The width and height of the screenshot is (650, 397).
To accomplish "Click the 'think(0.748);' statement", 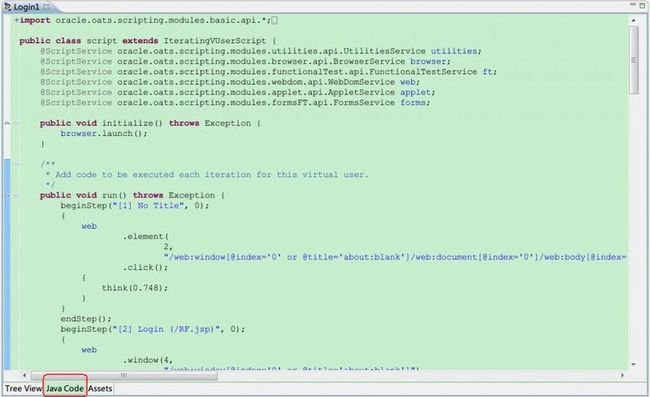I will click(135, 288).
